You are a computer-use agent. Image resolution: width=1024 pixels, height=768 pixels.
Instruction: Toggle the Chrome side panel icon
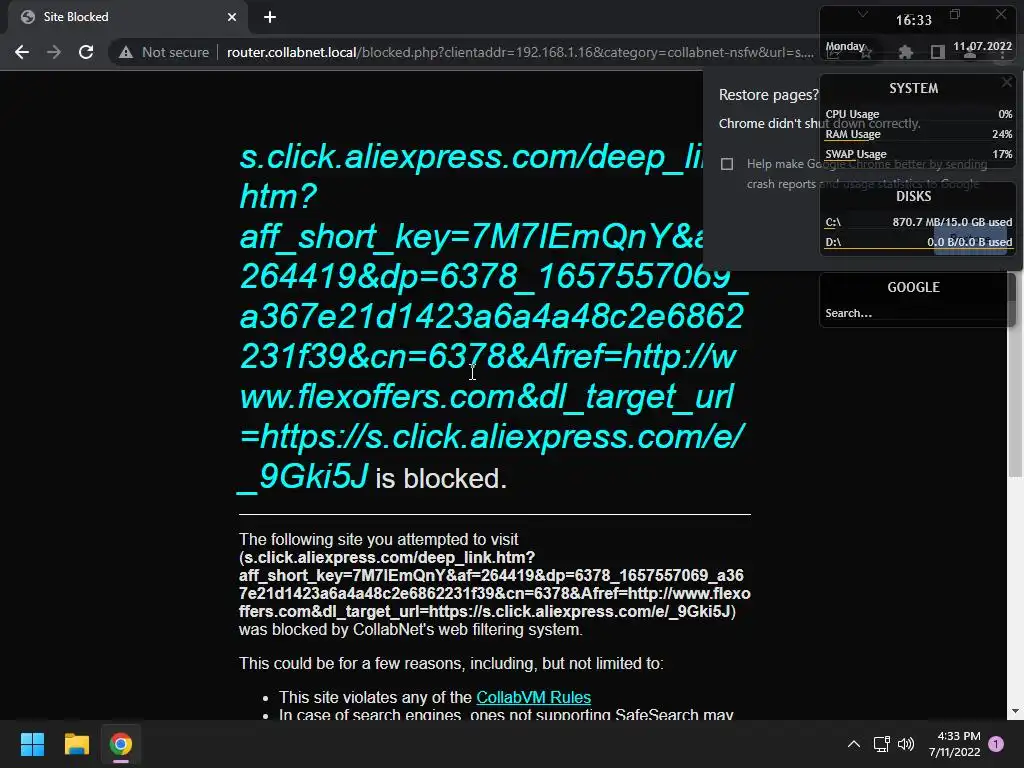(x=938, y=52)
